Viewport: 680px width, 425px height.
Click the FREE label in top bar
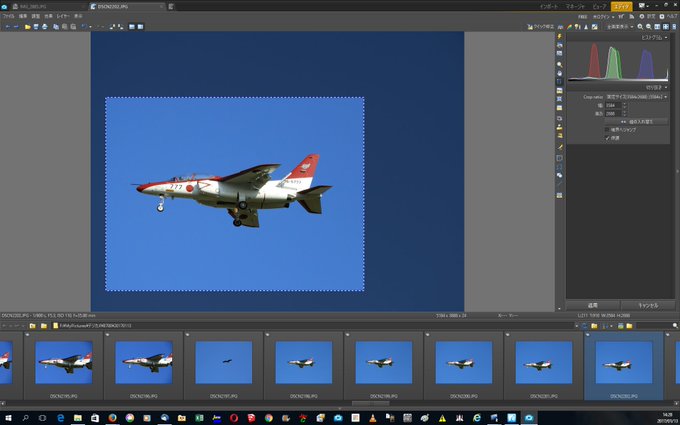tap(582, 16)
